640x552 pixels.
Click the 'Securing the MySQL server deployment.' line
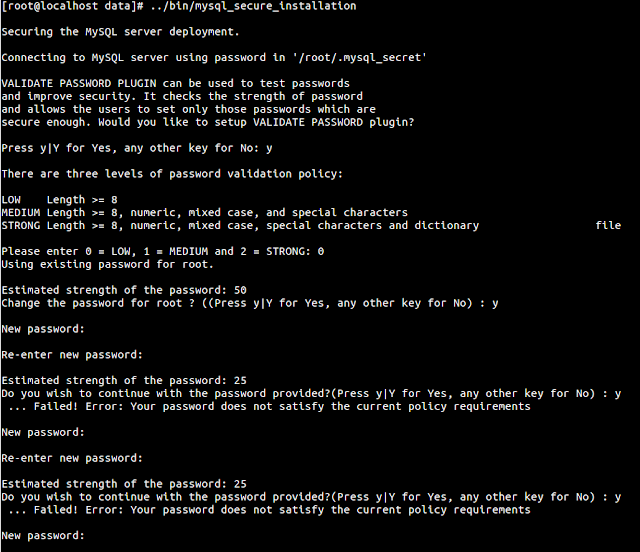pyautogui.click(x=120, y=32)
